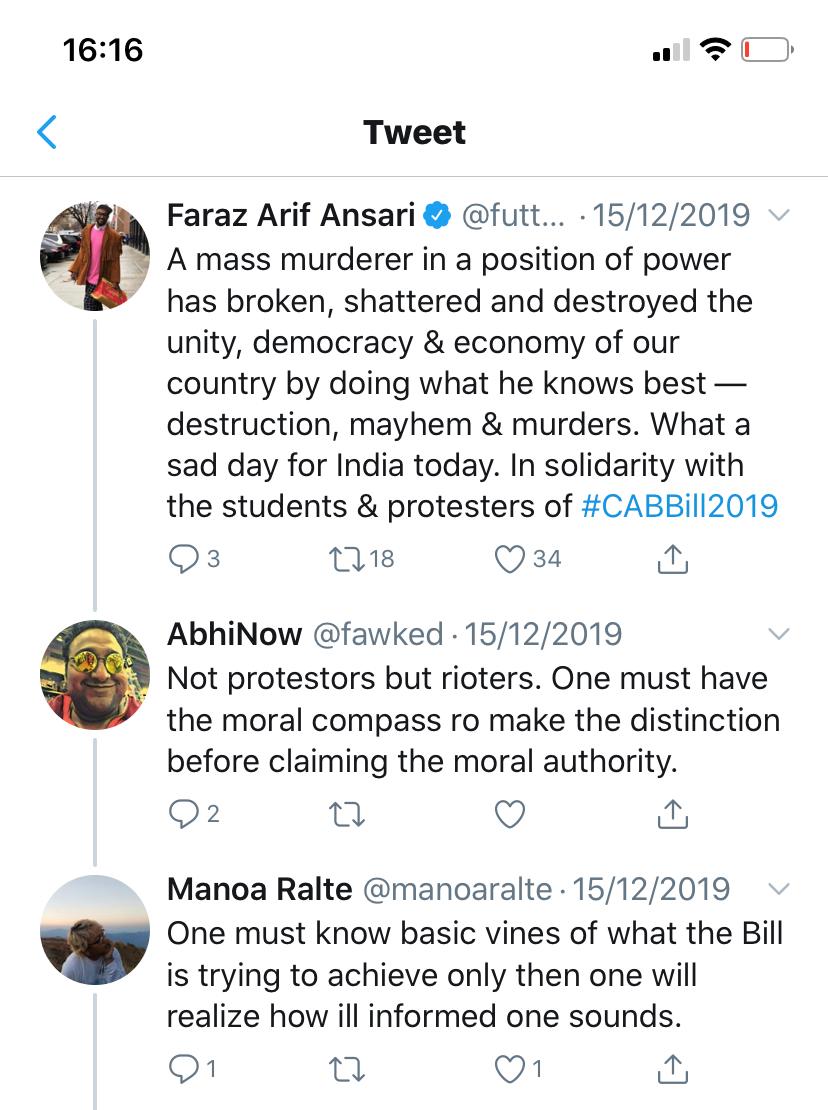Open options chevron on AbhiNow's tweet
This screenshot has width=828, height=1110.
point(777,634)
